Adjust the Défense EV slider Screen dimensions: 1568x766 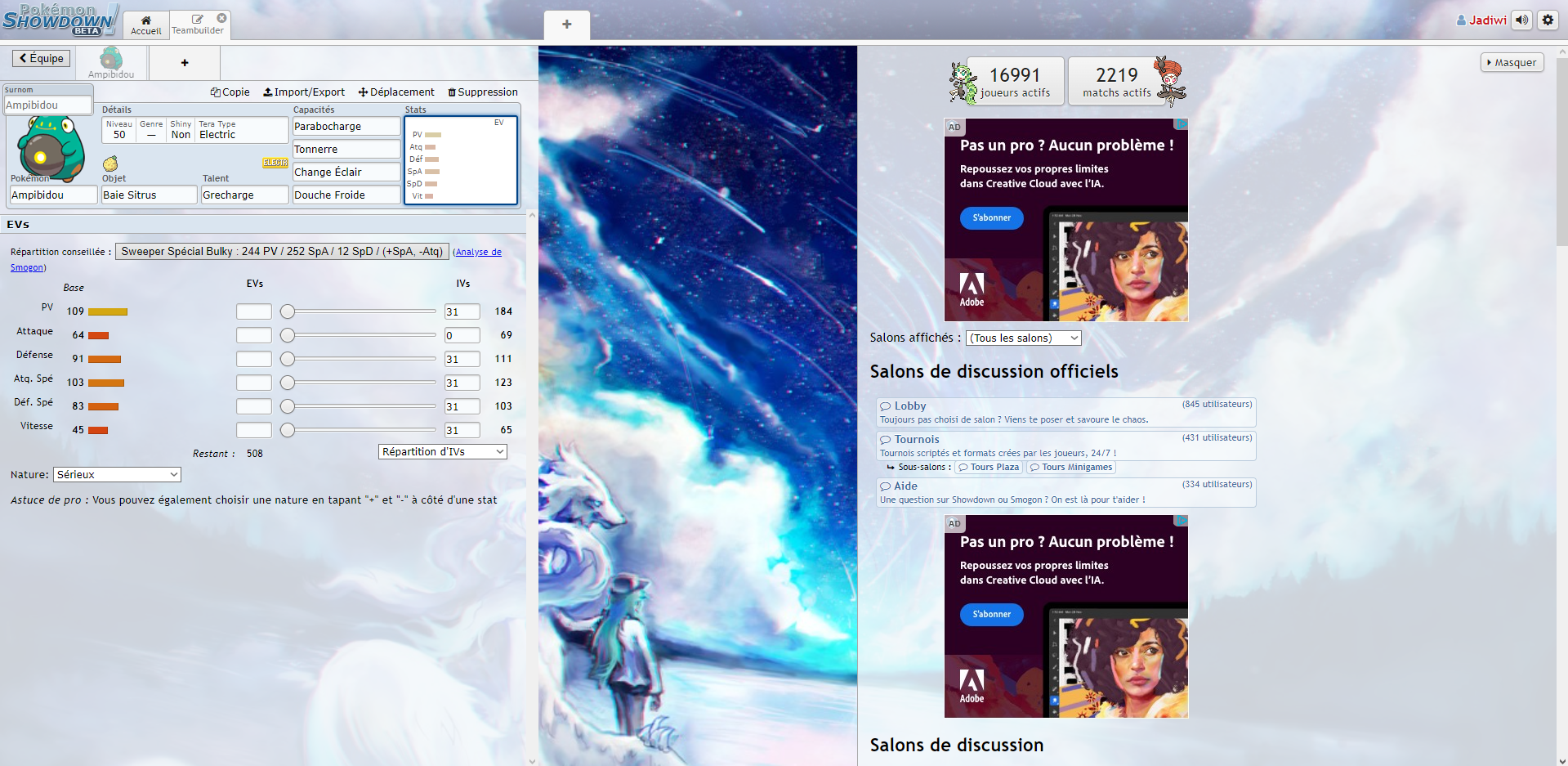(x=358, y=359)
